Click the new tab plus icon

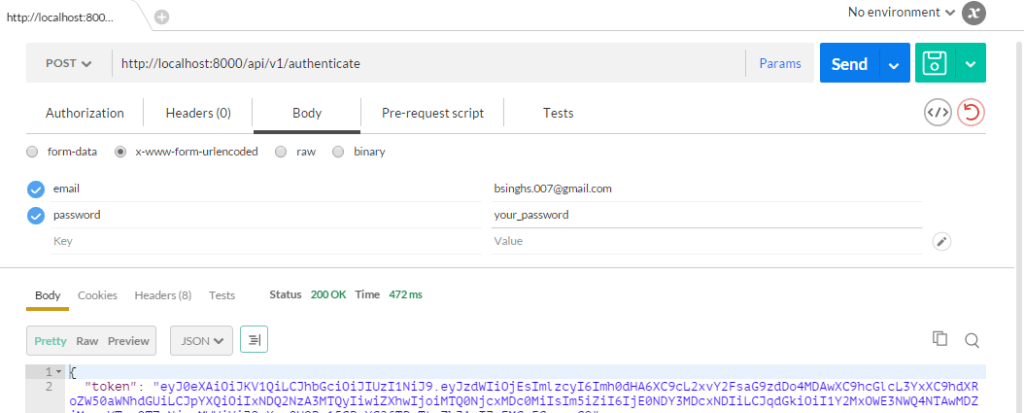162,17
